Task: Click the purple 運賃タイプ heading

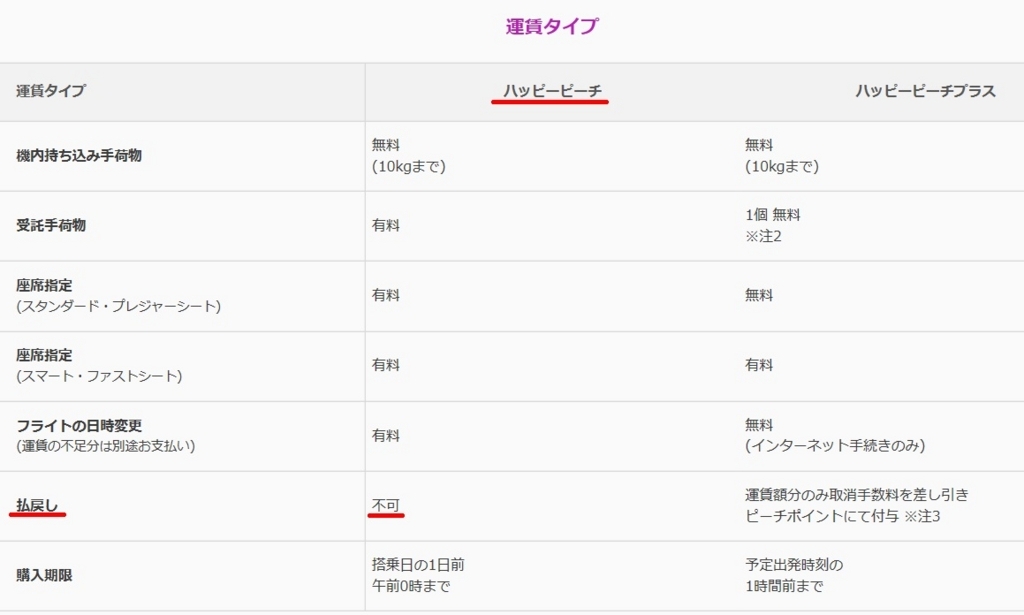Action: (552, 26)
